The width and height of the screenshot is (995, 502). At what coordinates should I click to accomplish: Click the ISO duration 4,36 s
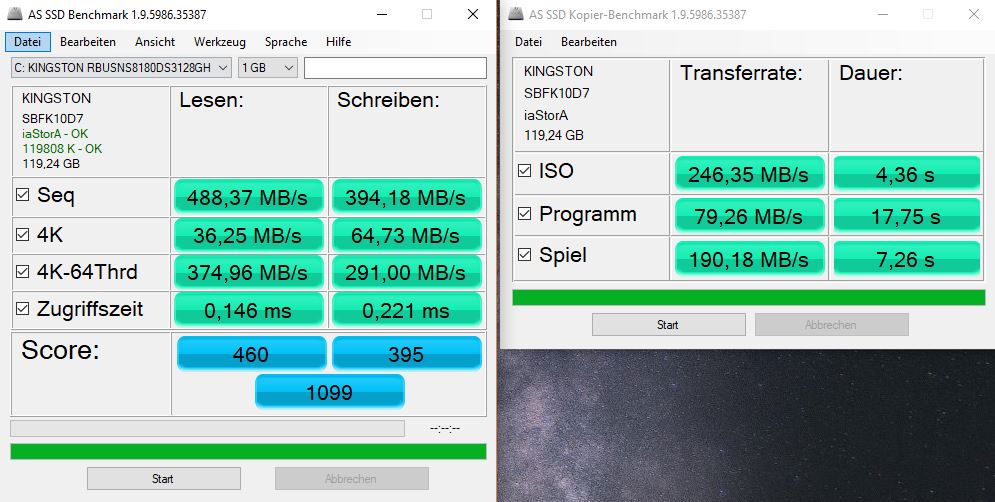(906, 173)
